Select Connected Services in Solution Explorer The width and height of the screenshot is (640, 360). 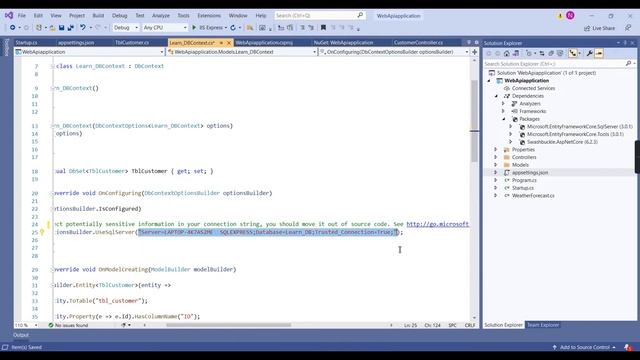pos(533,88)
